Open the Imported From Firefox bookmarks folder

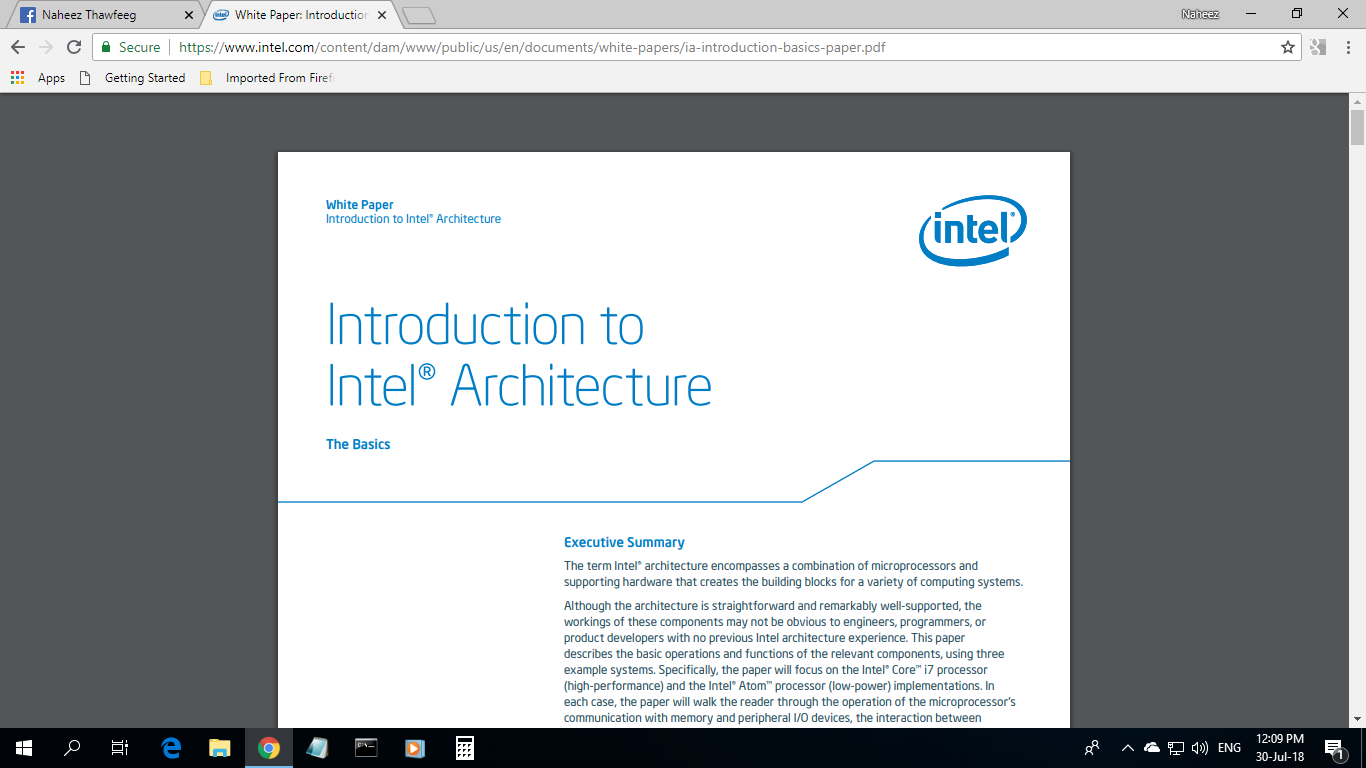266,78
